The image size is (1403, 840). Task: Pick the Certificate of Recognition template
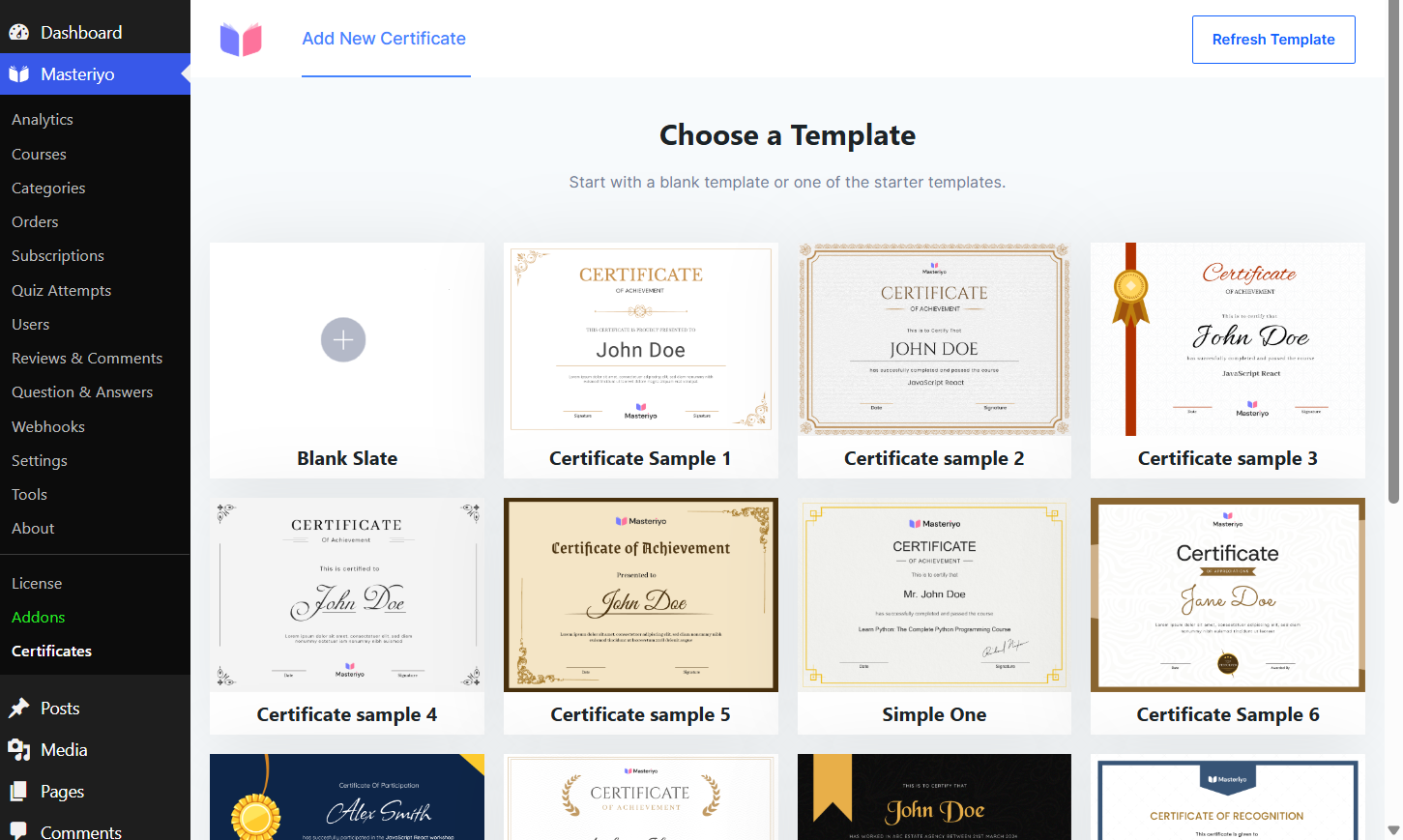[x=1228, y=797]
